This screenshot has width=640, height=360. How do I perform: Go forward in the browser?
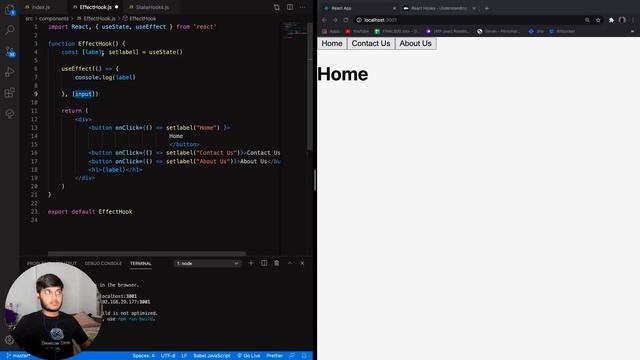[x=335, y=20]
